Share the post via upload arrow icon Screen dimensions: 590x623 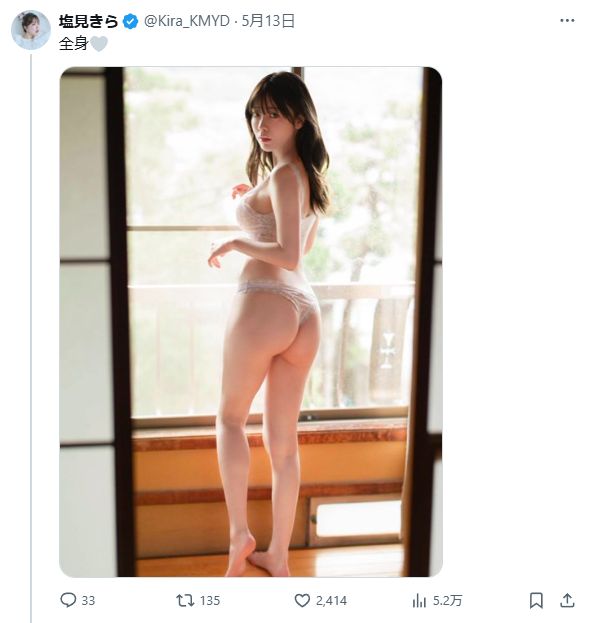click(567, 600)
